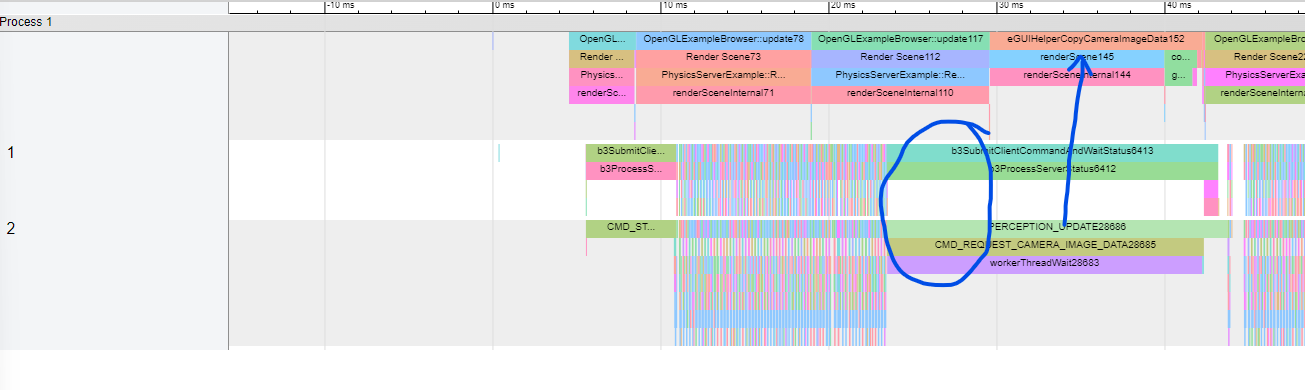The image size is (1305, 390).
Task: Click the b3SubmitClientCommandAndWaitStatus6413 slice
Action: (x=1052, y=151)
